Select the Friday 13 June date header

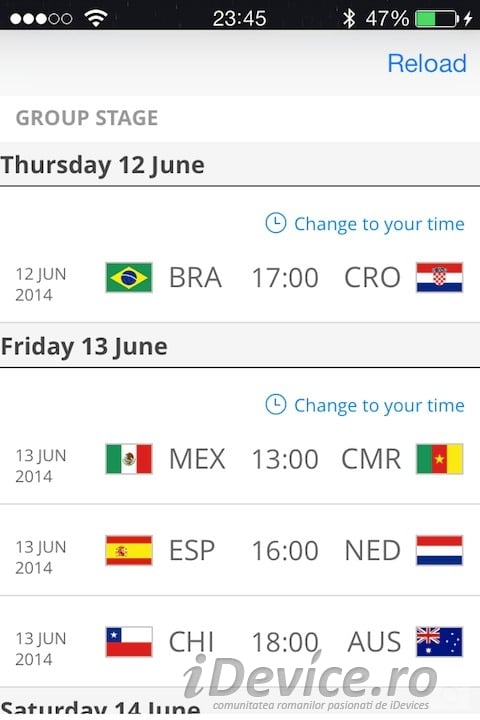240,346
